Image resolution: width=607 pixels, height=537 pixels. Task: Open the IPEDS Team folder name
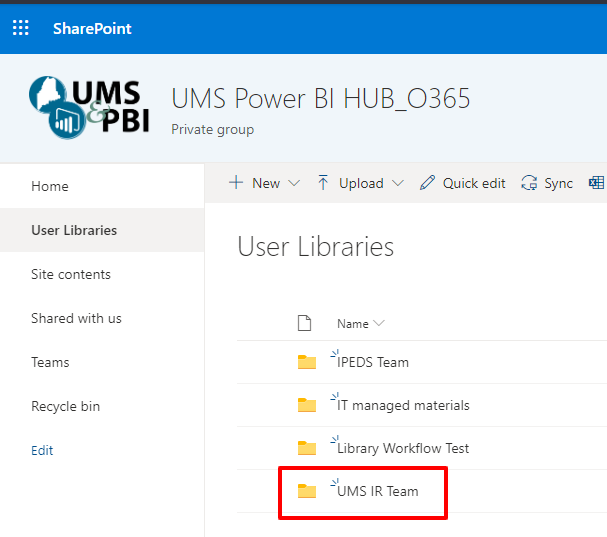373,362
